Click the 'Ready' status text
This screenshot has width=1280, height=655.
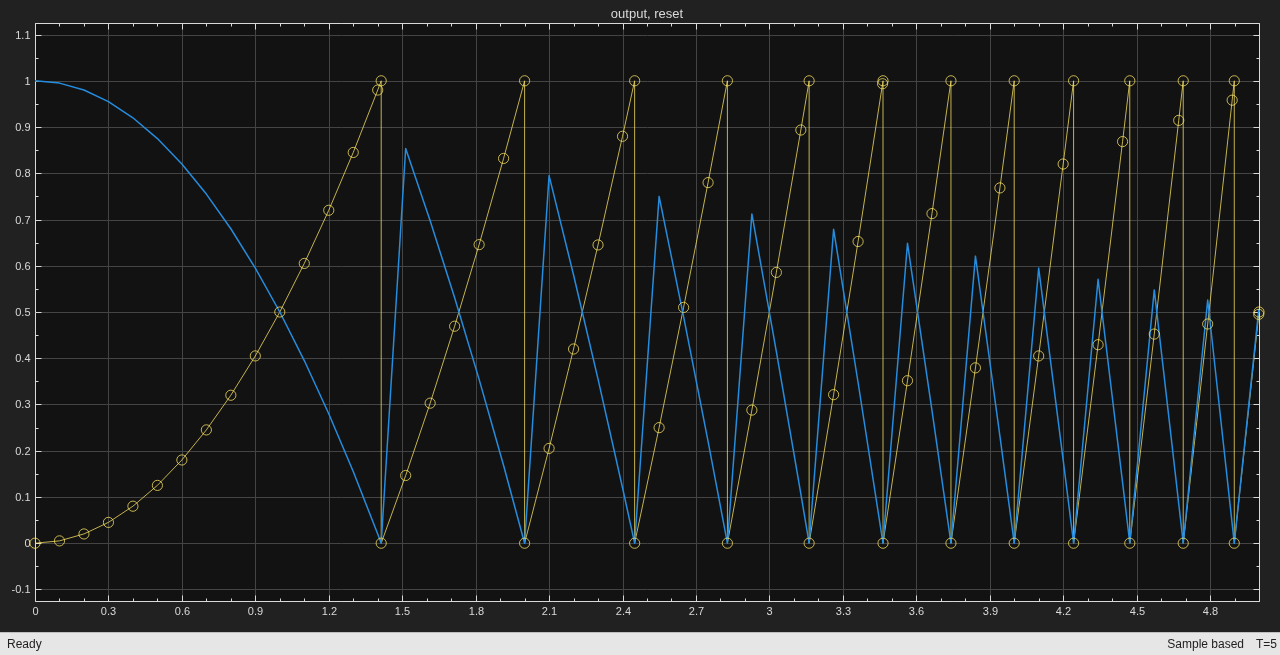pos(24,644)
